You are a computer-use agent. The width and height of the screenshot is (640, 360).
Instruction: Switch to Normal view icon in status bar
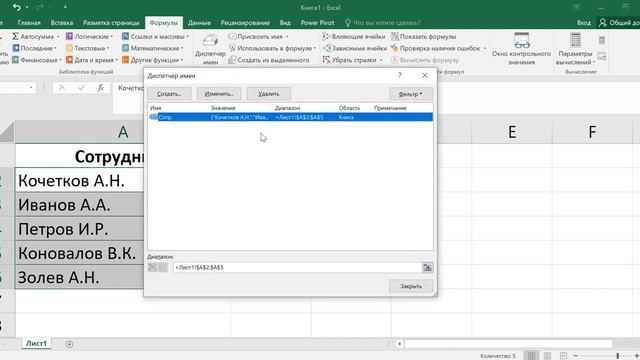coord(531,356)
